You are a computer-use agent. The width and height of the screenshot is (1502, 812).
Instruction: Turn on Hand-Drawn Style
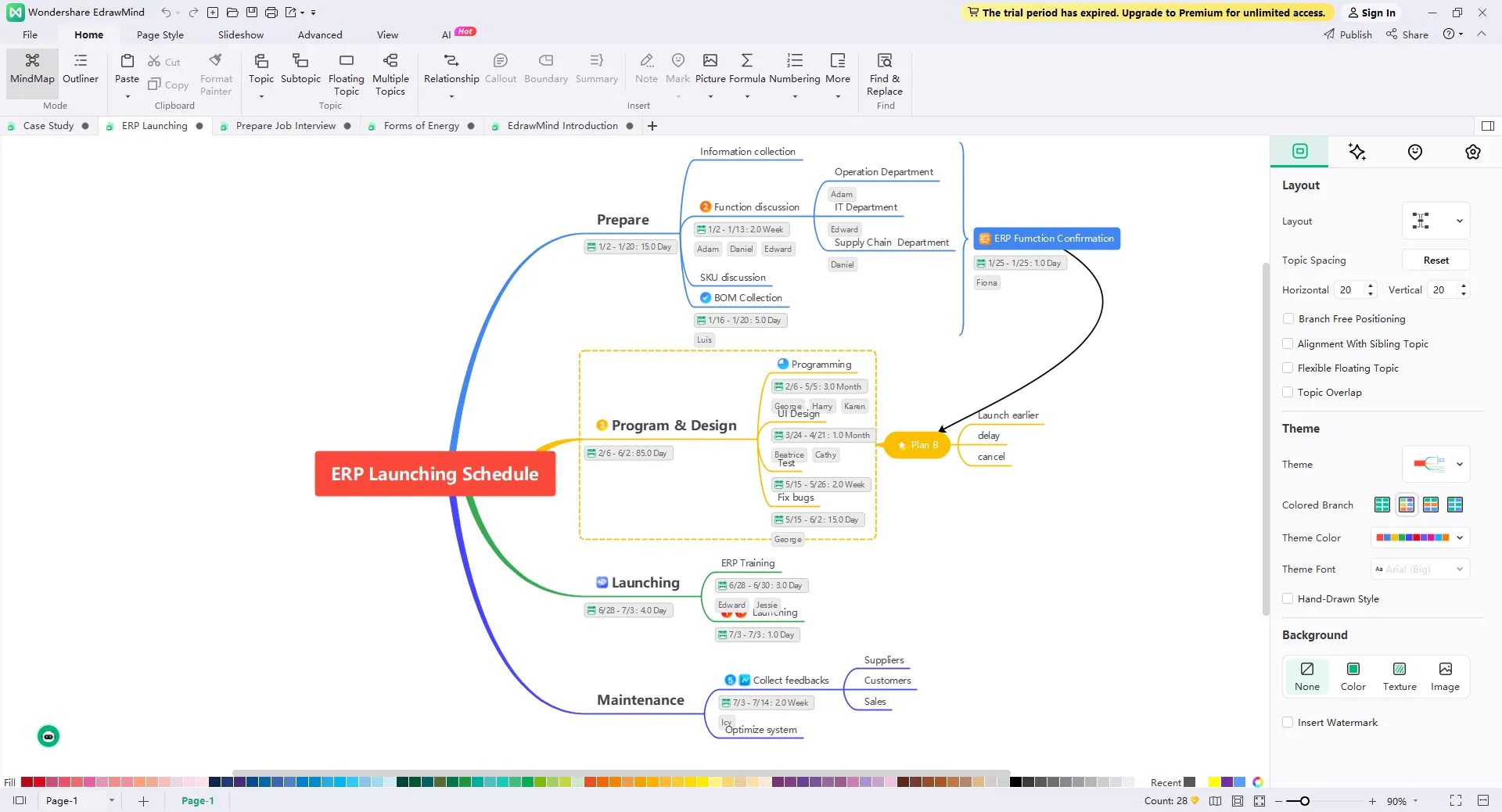[x=1288, y=598]
